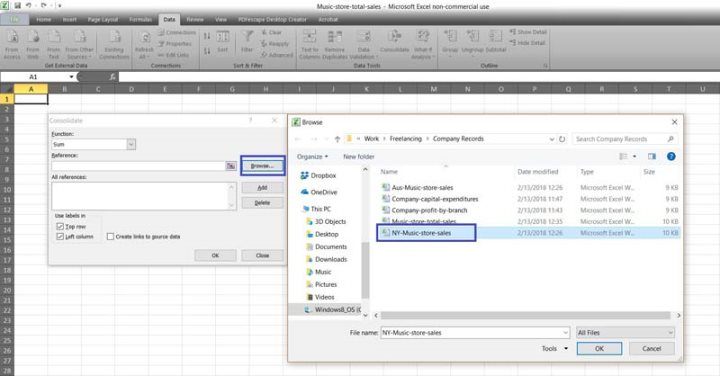
Task: Open the Downloads folder in the navigation pane
Action: [326, 259]
